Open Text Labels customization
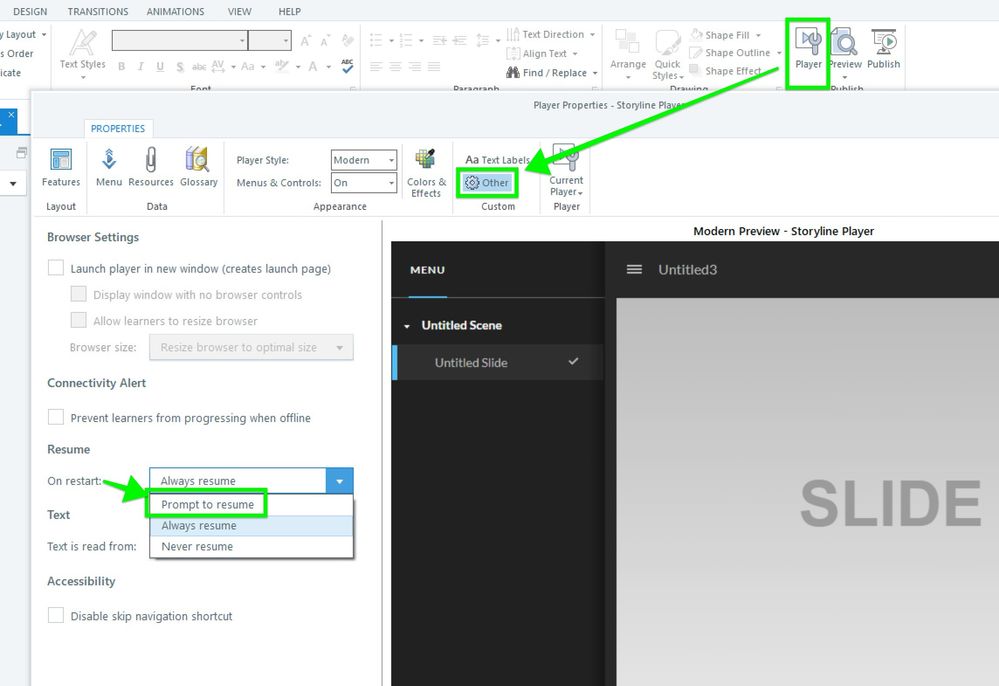This screenshot has width=999, height=686. point(497,160)
